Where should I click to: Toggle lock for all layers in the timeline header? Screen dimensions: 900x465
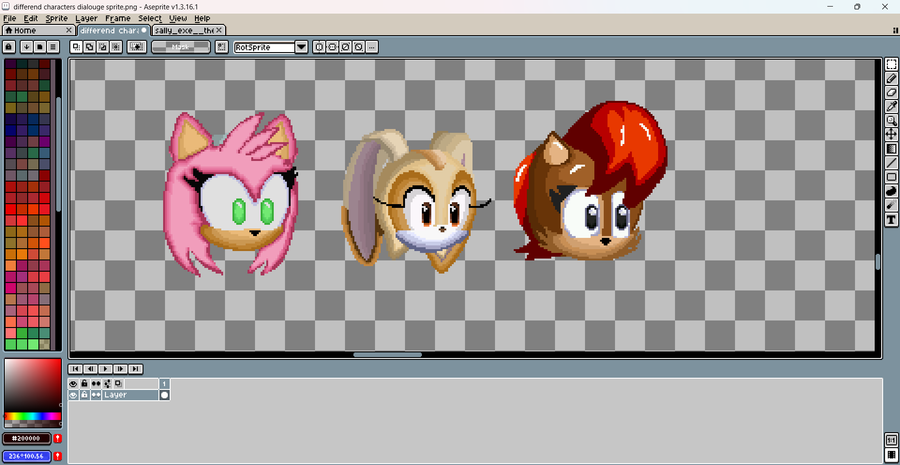[x=84, y=383]
